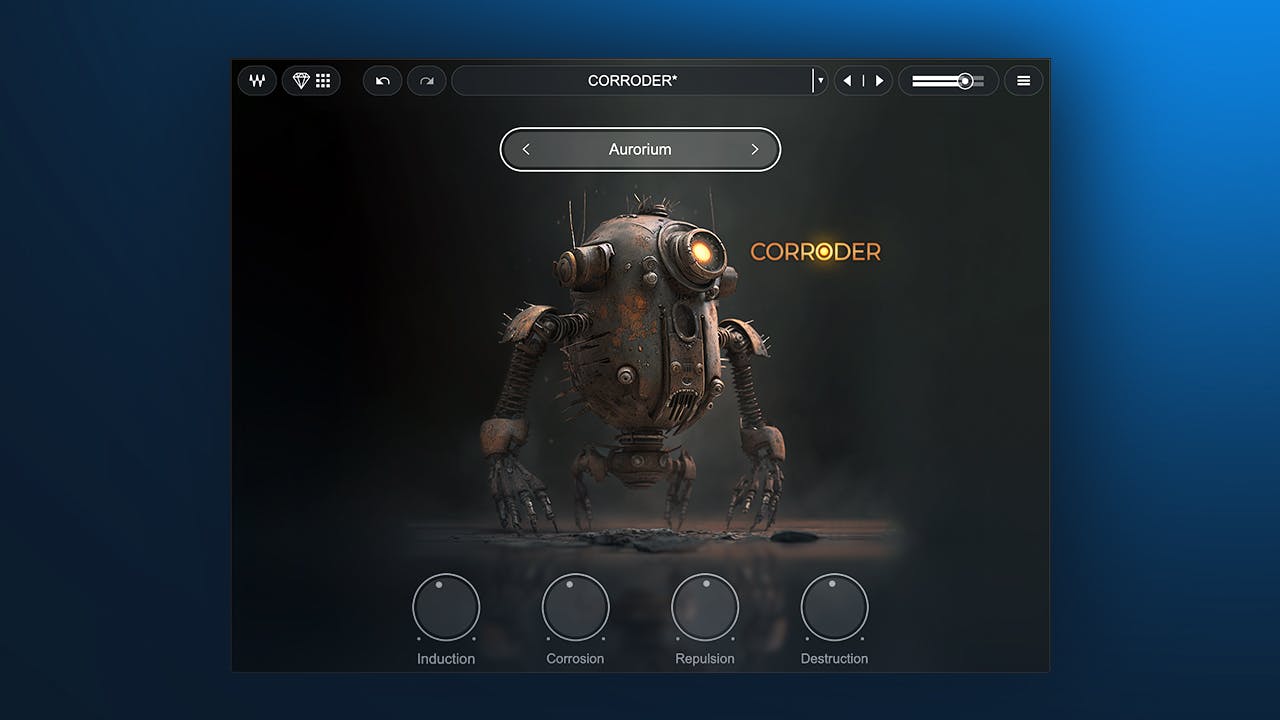
Task: Expand the preset dropdown arrow
Action: point(821,81)
